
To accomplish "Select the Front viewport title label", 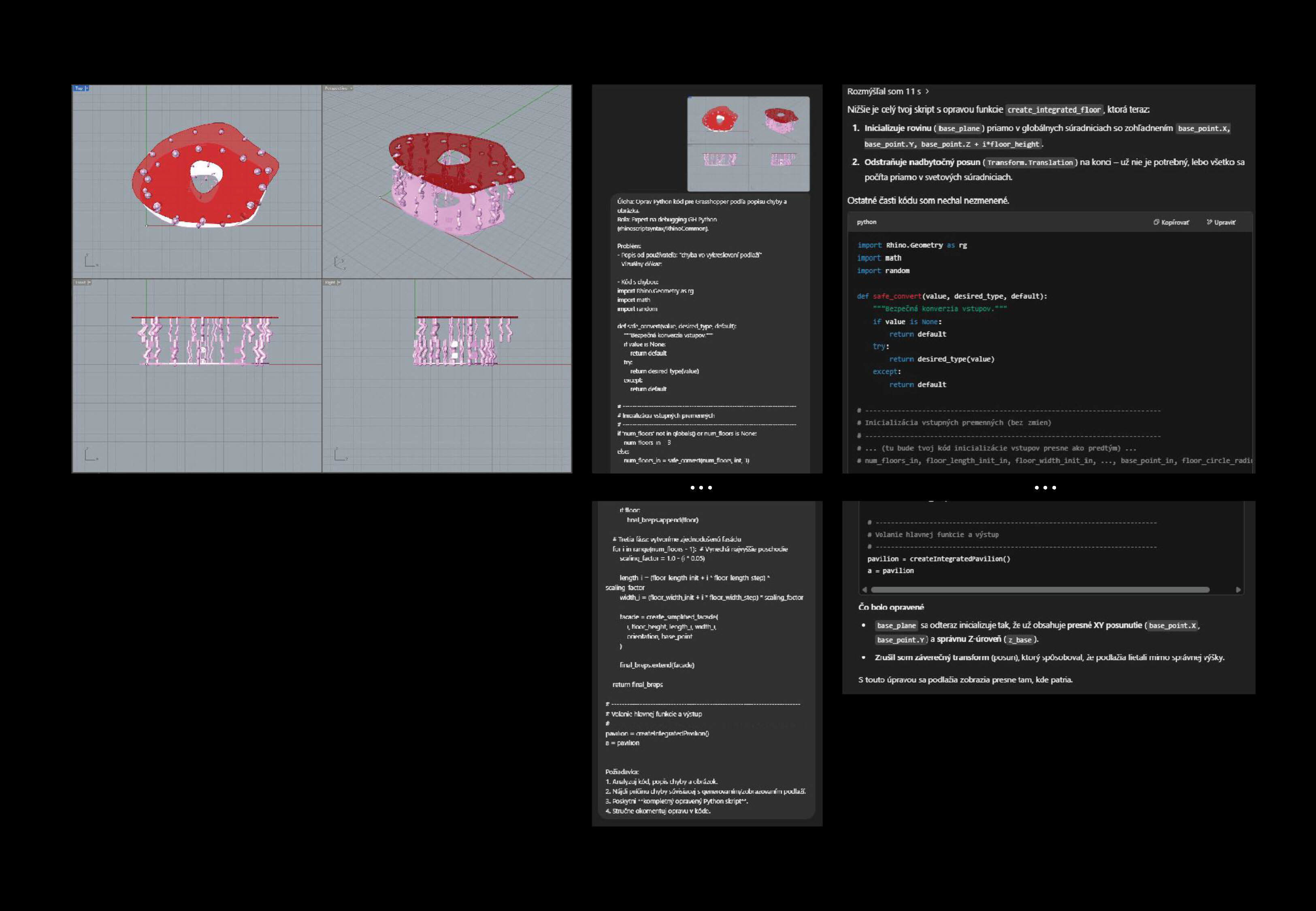I will click(x=81, y=283).
